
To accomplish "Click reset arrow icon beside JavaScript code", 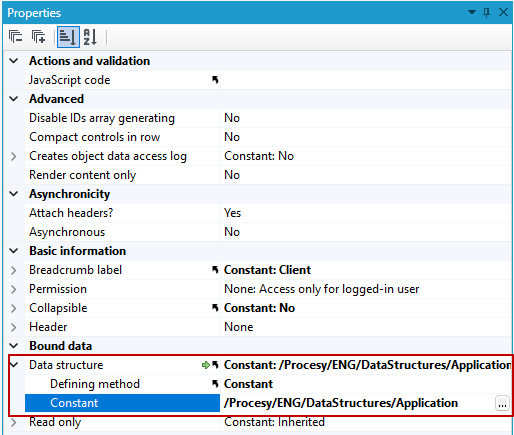I will tap(215, 80).
